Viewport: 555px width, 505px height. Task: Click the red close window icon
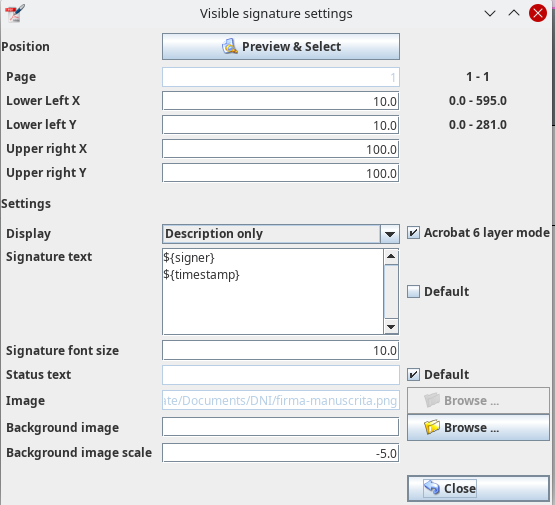(538, 13)
